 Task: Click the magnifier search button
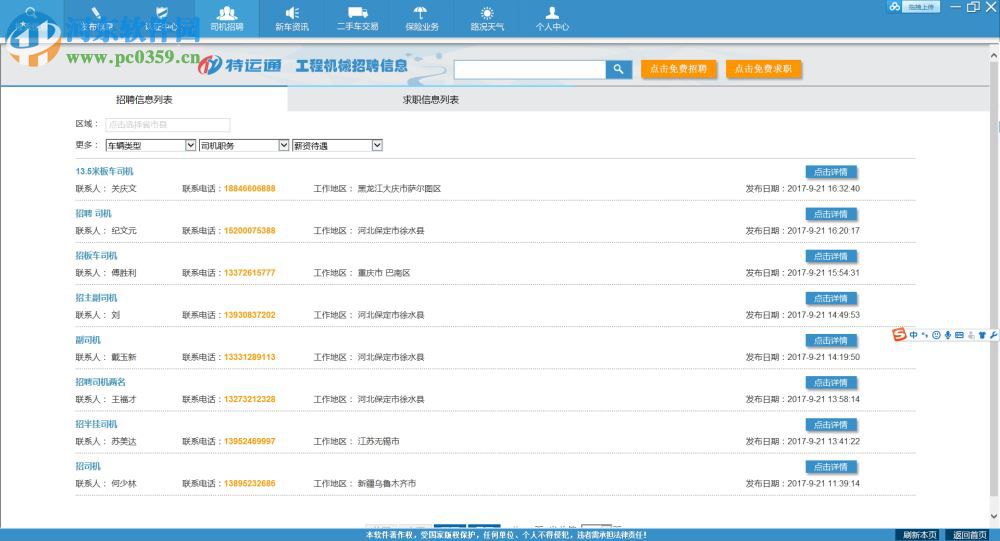coord(618,69)
